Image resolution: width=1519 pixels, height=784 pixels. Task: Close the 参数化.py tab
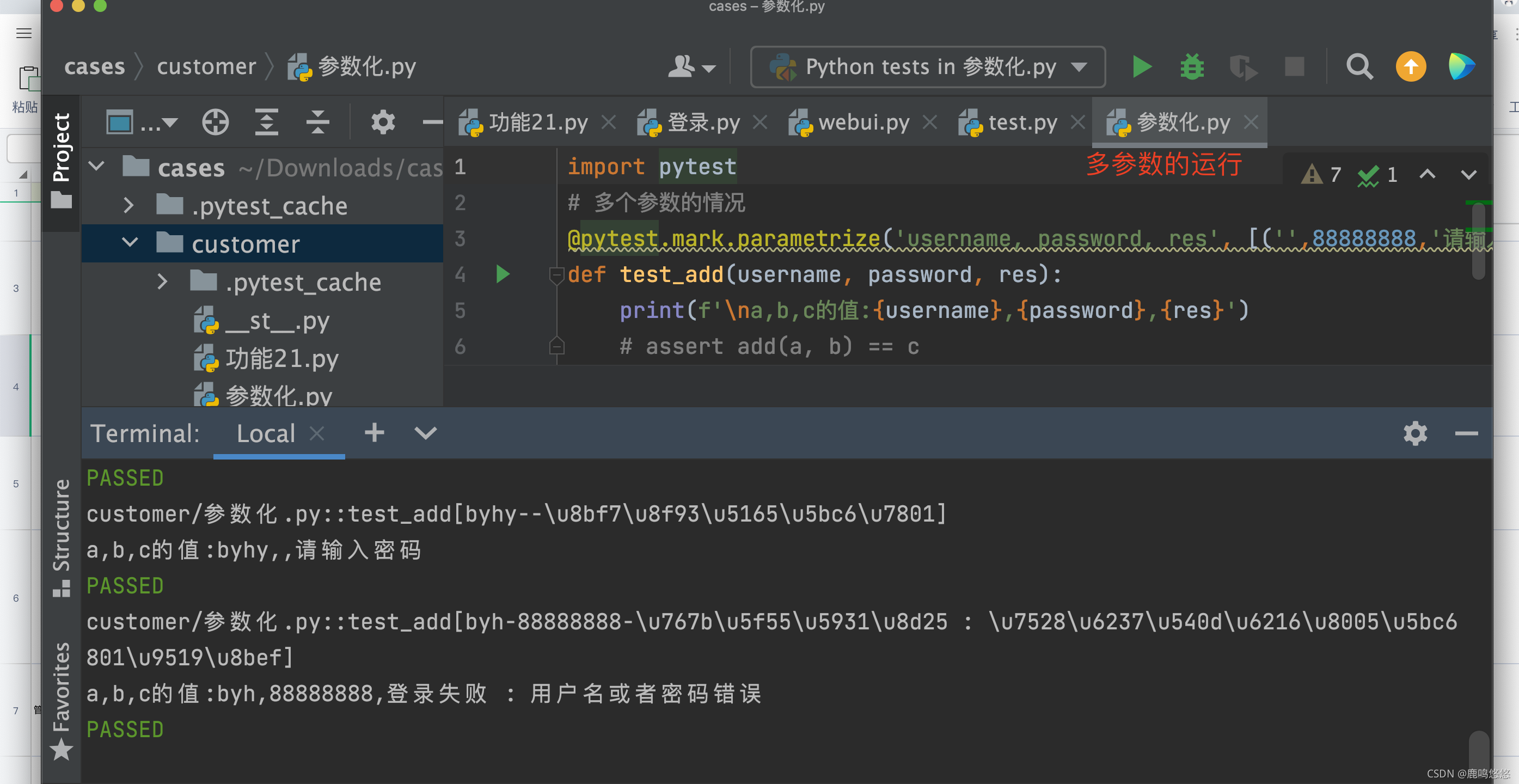pos(1251,122)
